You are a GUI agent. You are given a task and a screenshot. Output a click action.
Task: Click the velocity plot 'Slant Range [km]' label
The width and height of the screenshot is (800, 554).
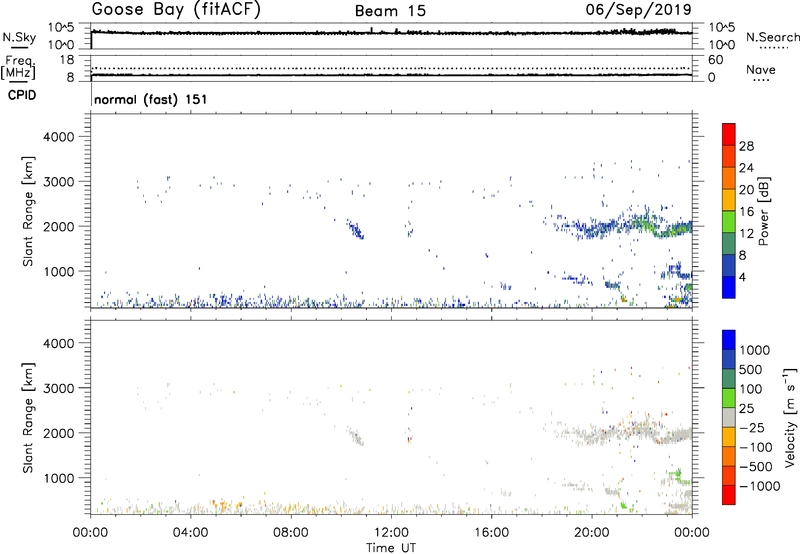tap(28, 418)
